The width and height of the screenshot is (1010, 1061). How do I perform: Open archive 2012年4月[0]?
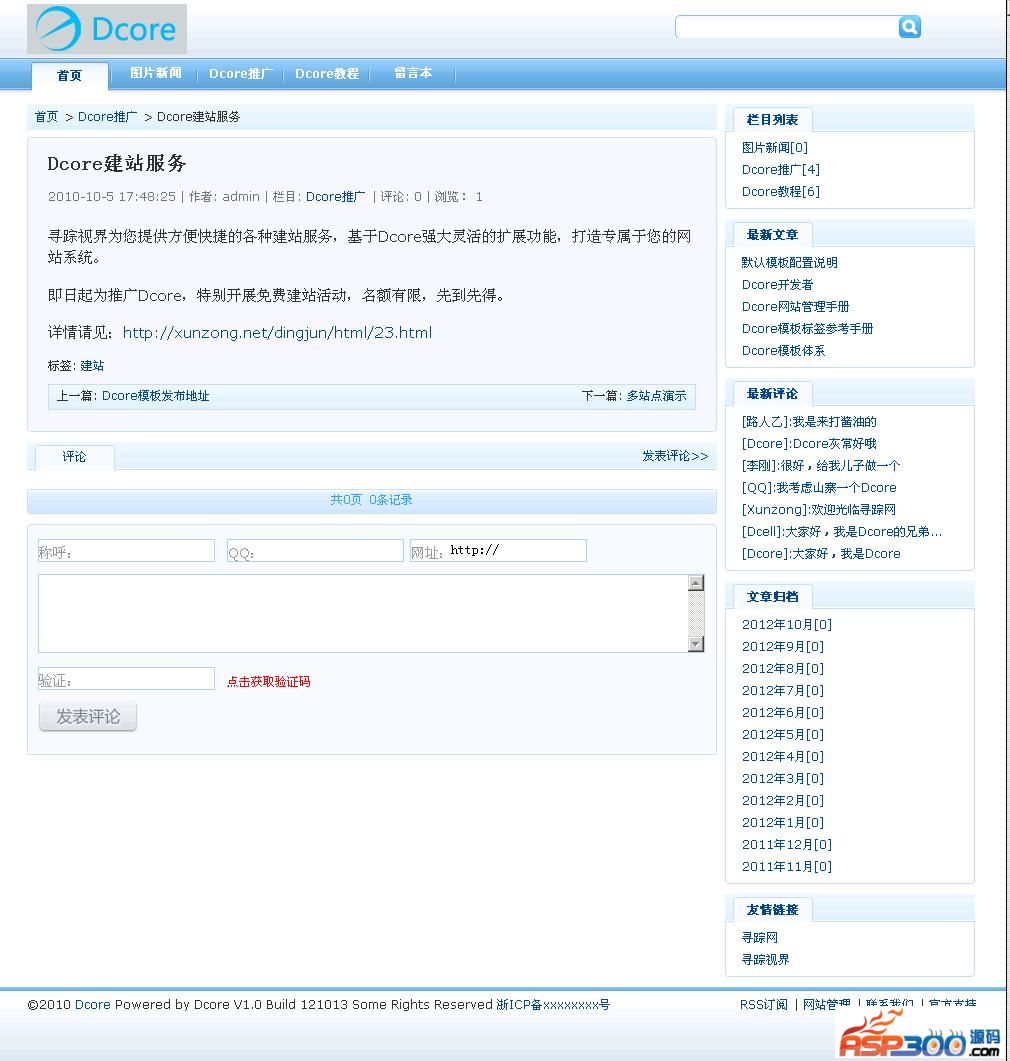(x=783, y=757)
